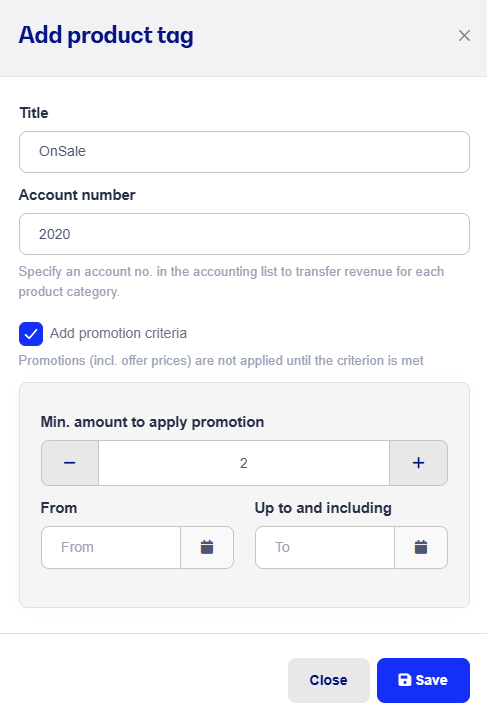Click the Min. amount to apply promotion label

152,422
